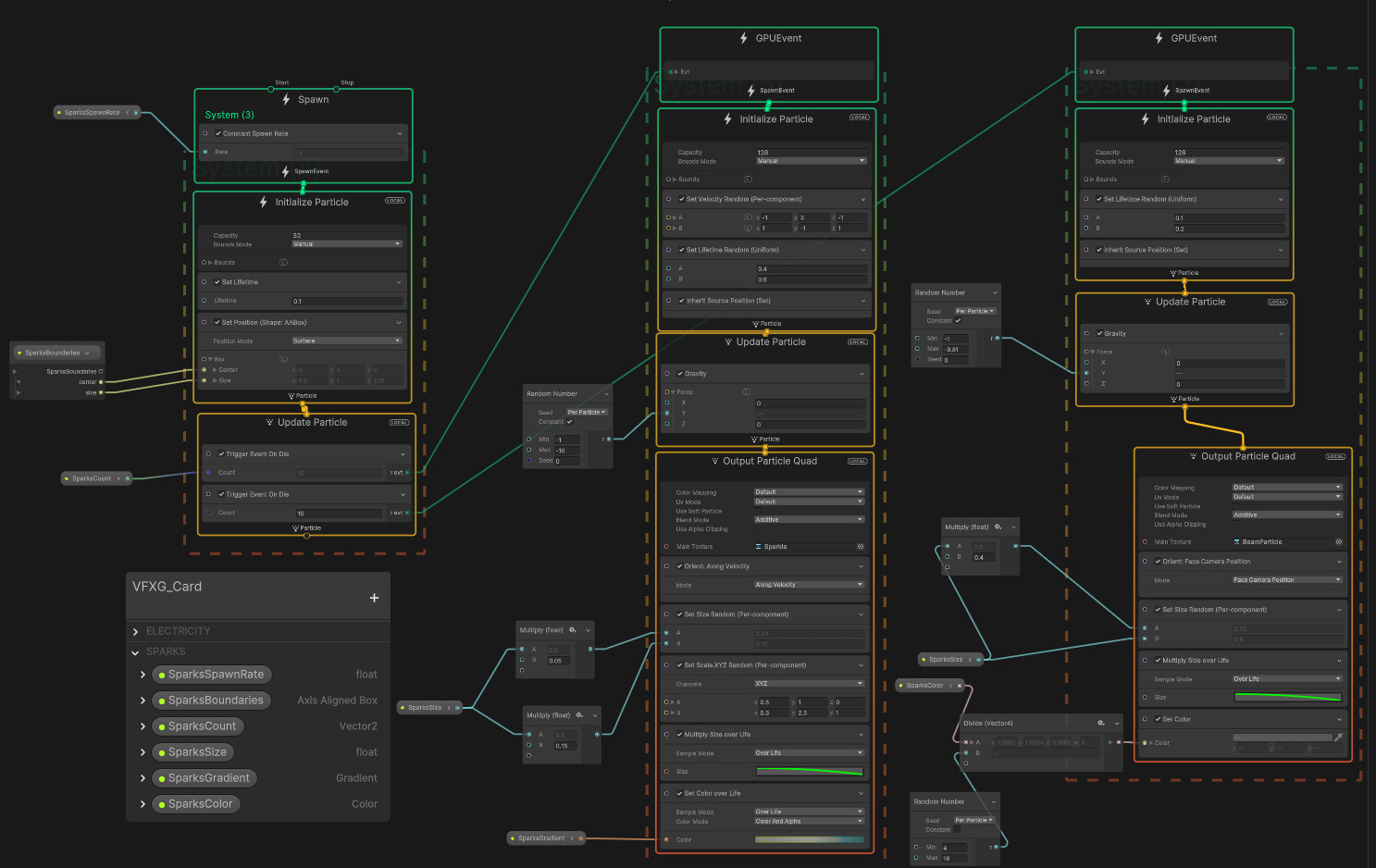Toggle the Set Position (Shape: AABox) checkbox

[217, 323]
